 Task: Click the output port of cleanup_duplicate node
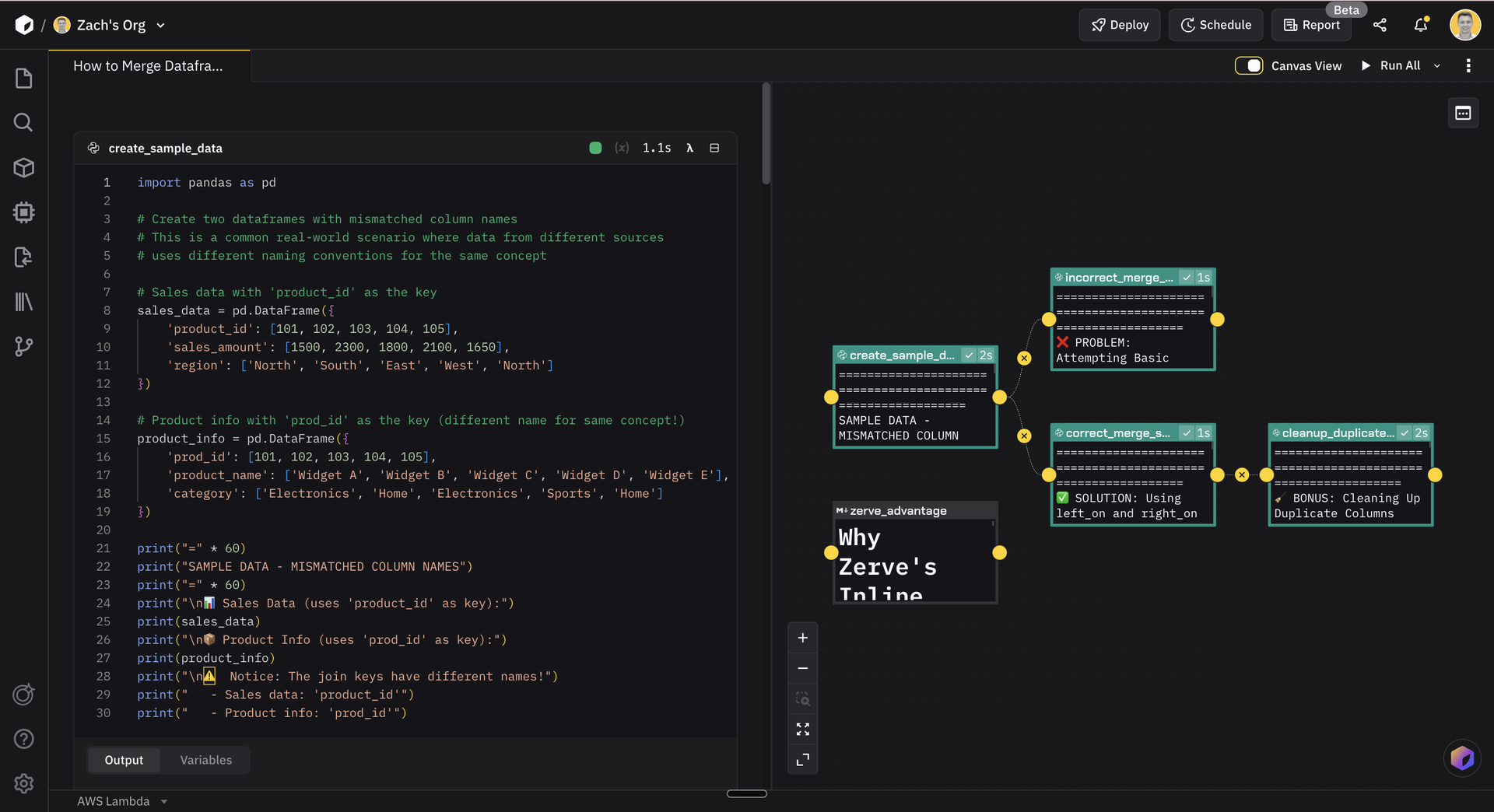(1436, 474)
